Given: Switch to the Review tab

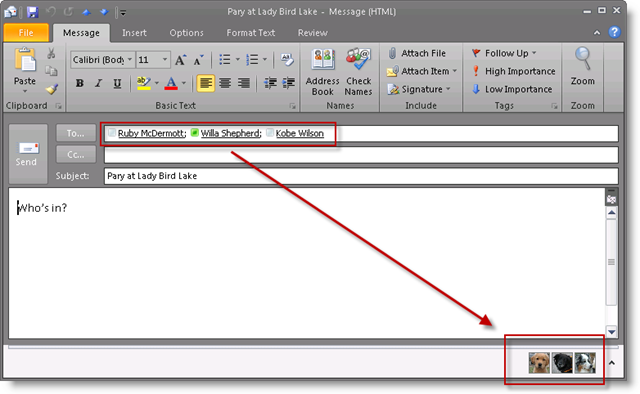Looking at the screenshot, I should click(313, 33).
